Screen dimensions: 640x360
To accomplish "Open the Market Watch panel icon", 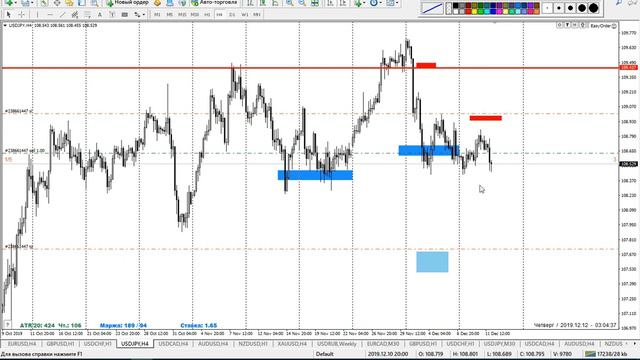I will (x=44, y=3).
